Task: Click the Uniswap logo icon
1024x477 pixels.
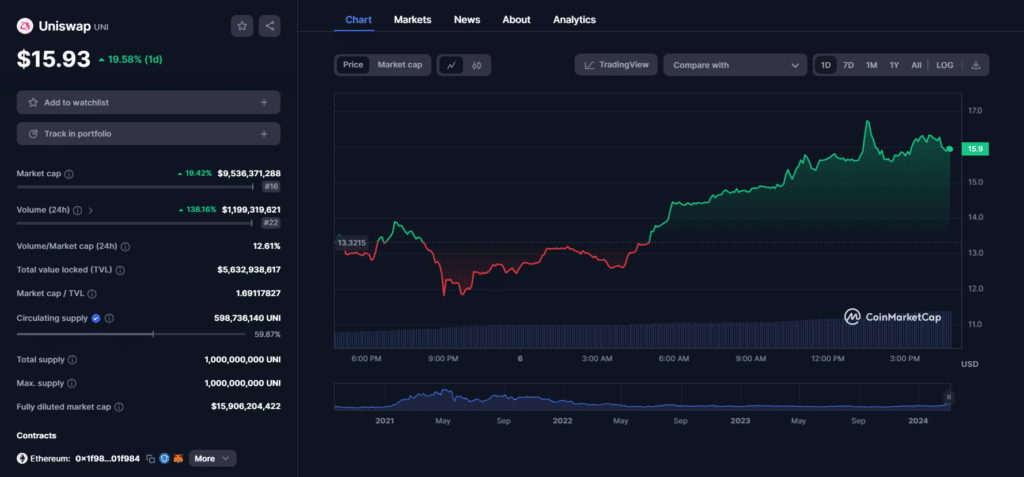Action: pyautogui.click(x=25, y=26)
